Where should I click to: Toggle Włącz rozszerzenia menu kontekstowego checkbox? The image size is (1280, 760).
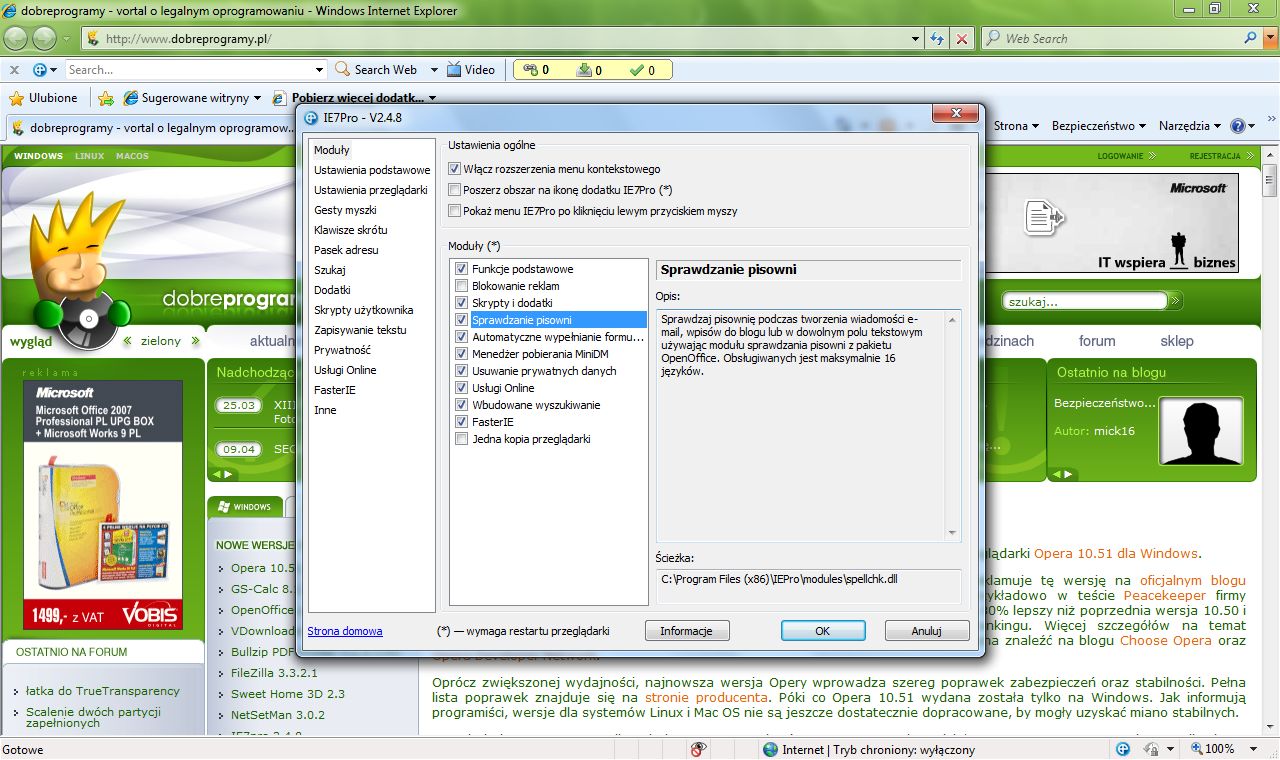tap(455, 169)
